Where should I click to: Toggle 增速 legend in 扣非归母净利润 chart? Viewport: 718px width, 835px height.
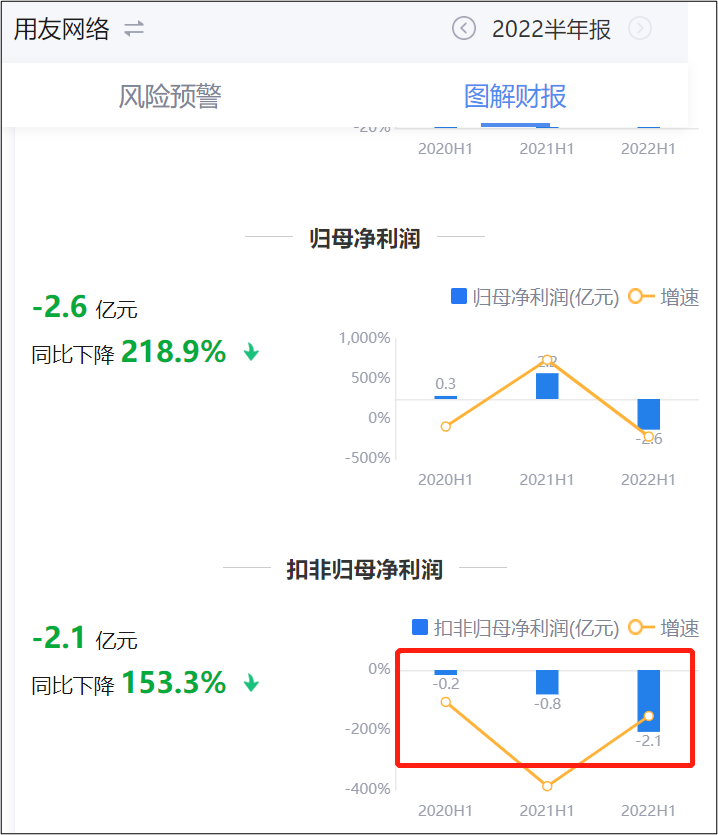664,628
